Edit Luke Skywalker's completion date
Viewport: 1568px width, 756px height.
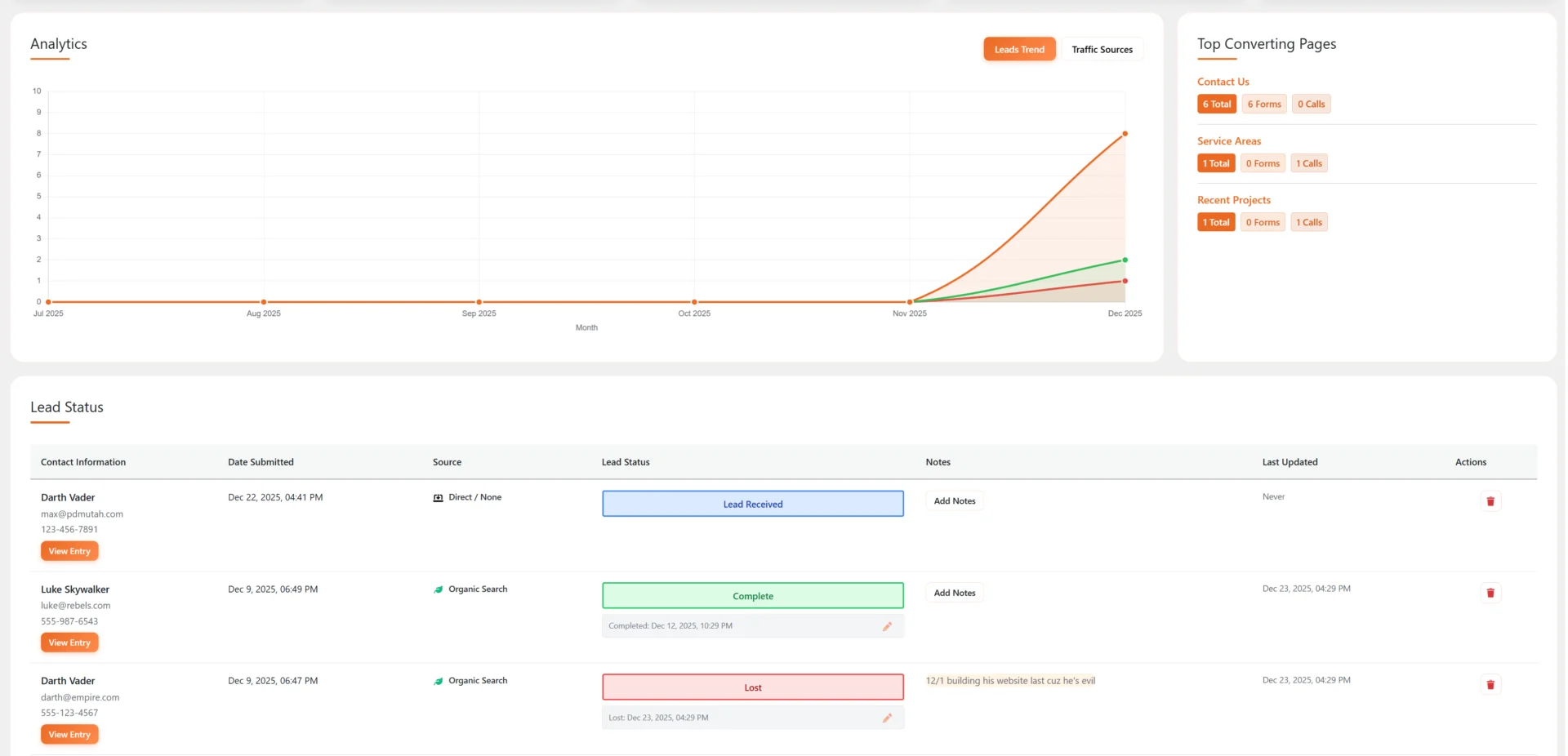(888, 627)
